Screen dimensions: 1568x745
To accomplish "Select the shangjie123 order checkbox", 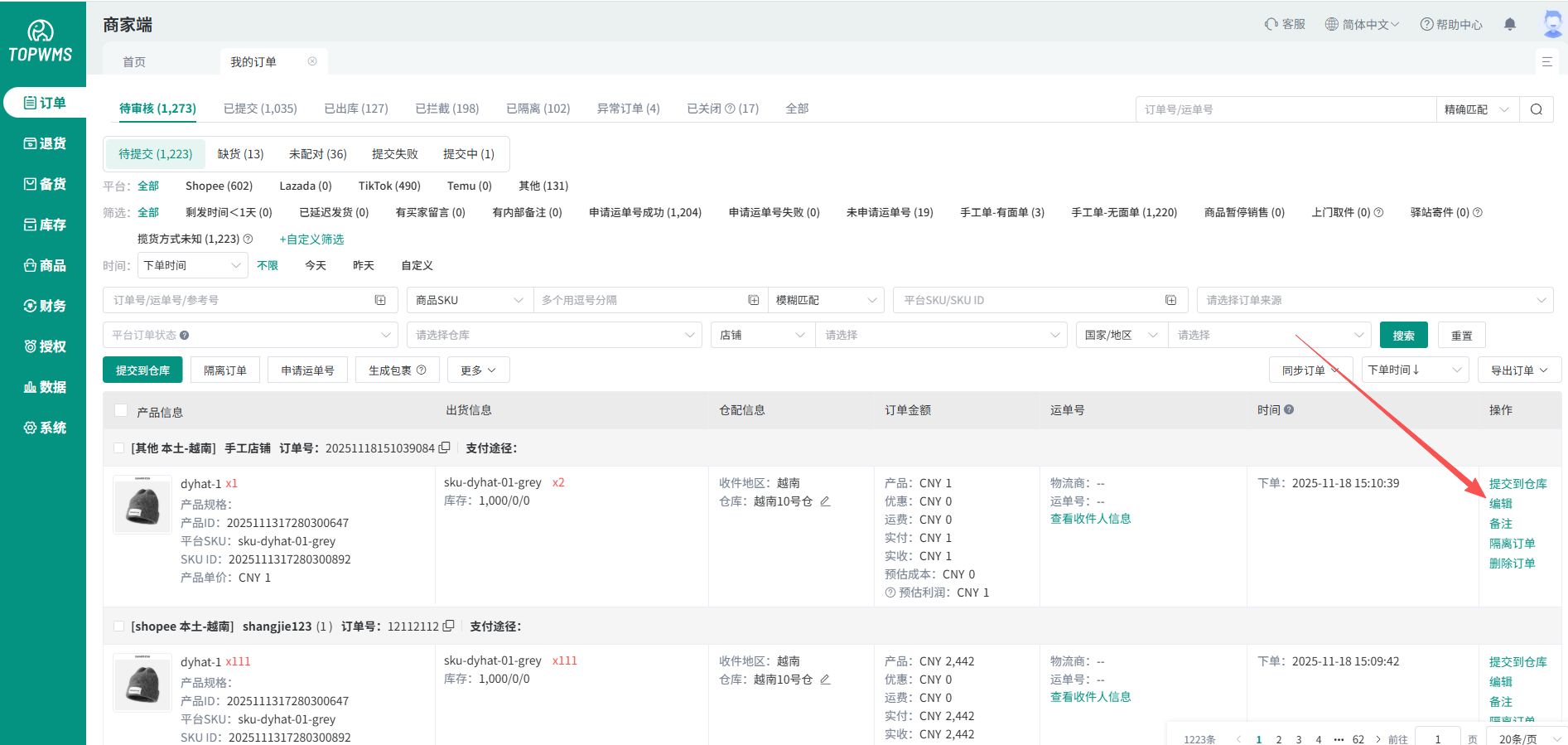I will point(118,626).
